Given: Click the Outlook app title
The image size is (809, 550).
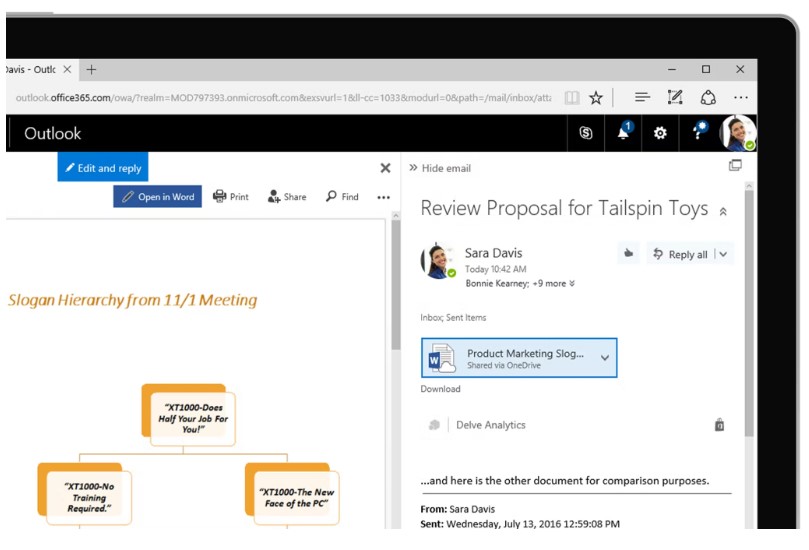Looking at the screenshot, I should coord(53,134).
